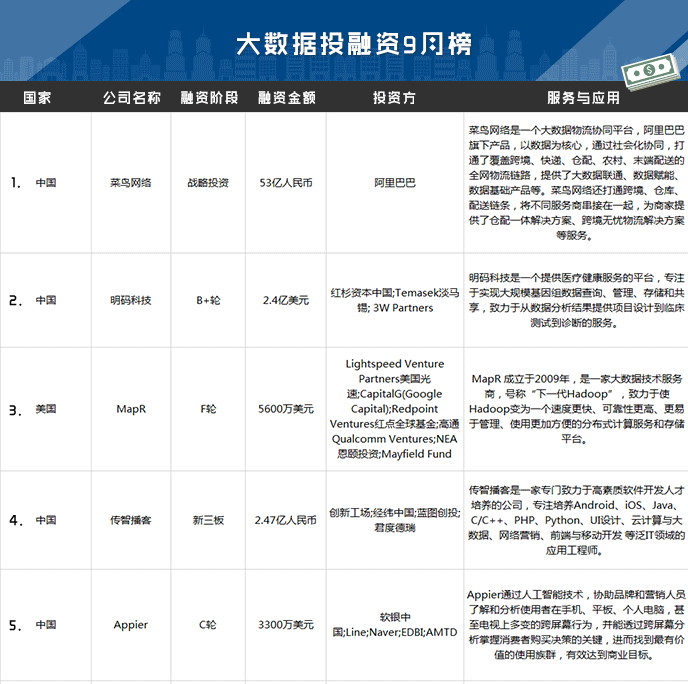Click rank number 1. in 菜鸟网络 row
Viewport: 688px width, 684px height.
[15, 183]
